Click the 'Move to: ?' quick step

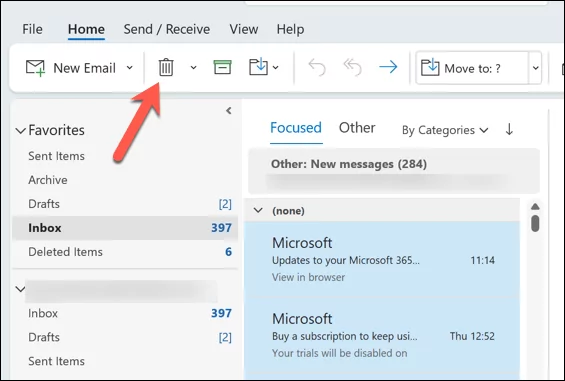tap(472, 68)
